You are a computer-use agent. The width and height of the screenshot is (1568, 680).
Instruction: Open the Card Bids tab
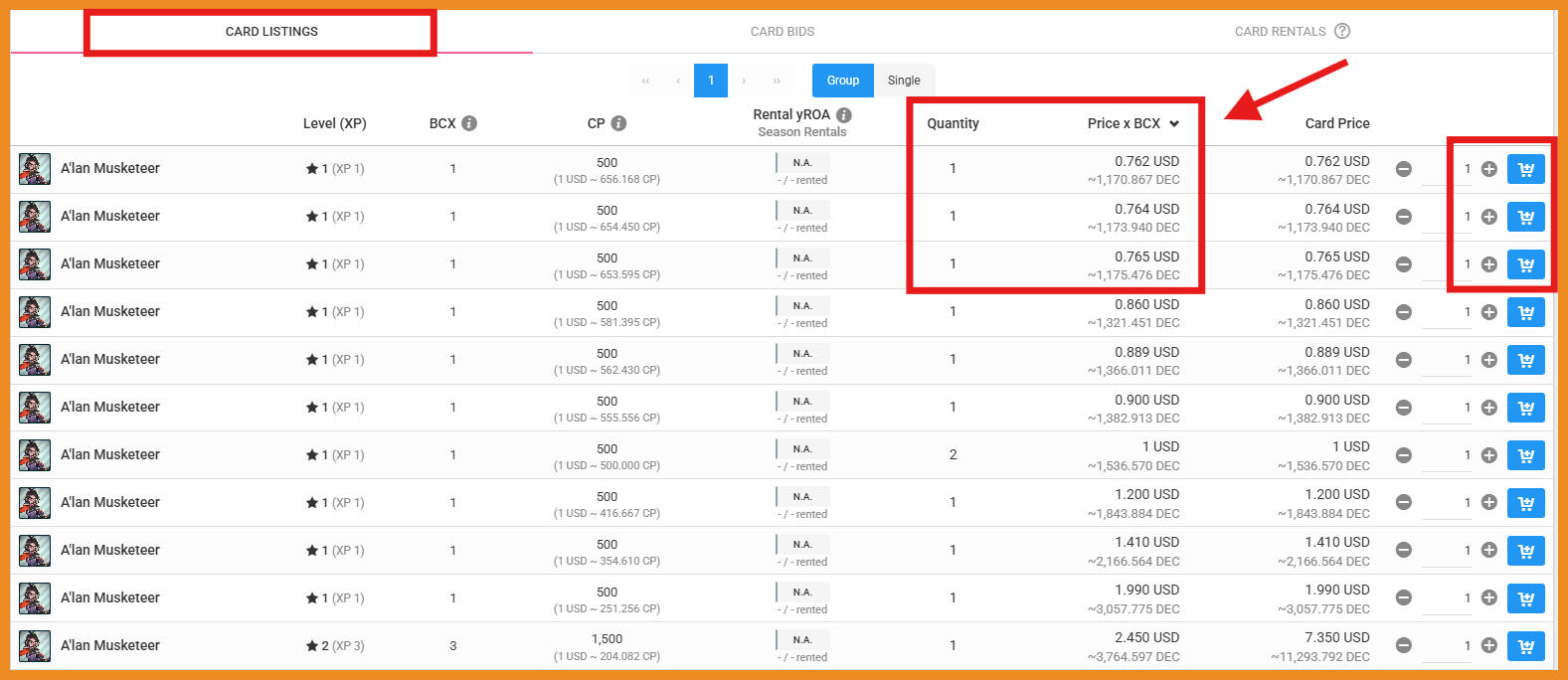[x=782, y=32]
